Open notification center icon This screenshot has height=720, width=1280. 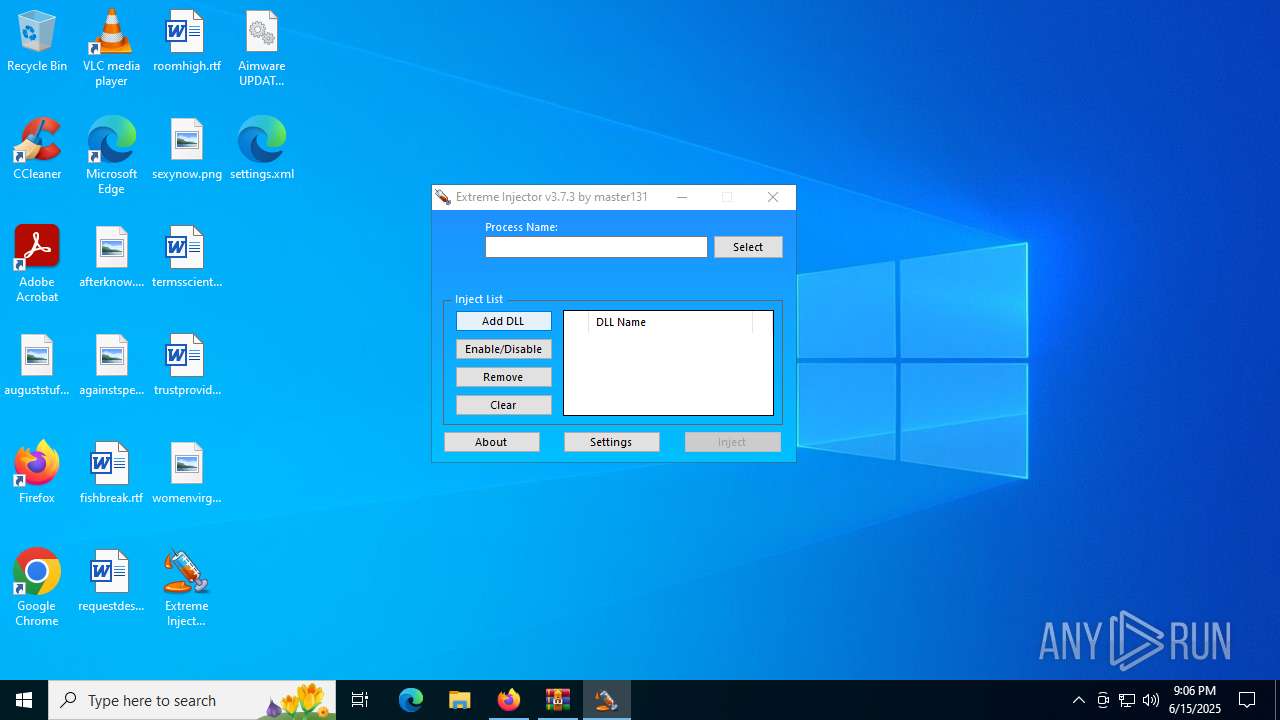point(1247,700)
